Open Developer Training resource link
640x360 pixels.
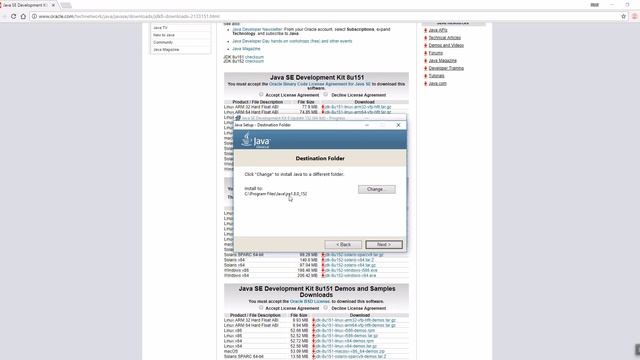[446, 68]
